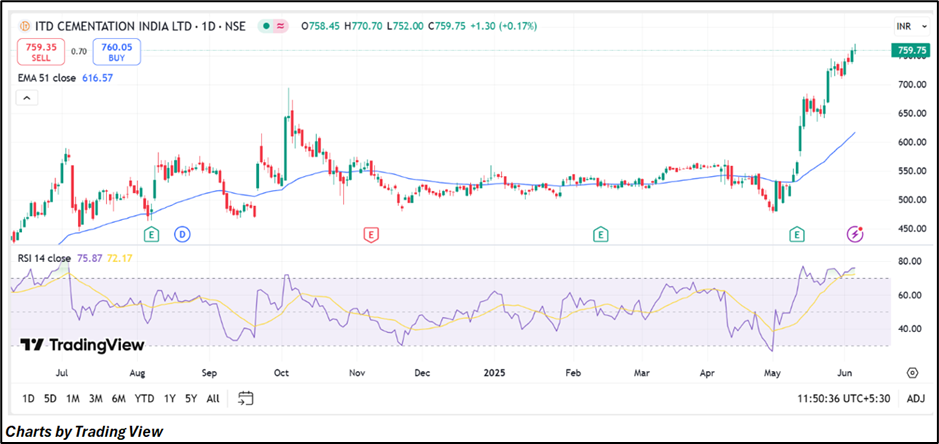Screen dimensions: 939x444
Task: Open the go to date calendar icon
Action: coord(246,398)
